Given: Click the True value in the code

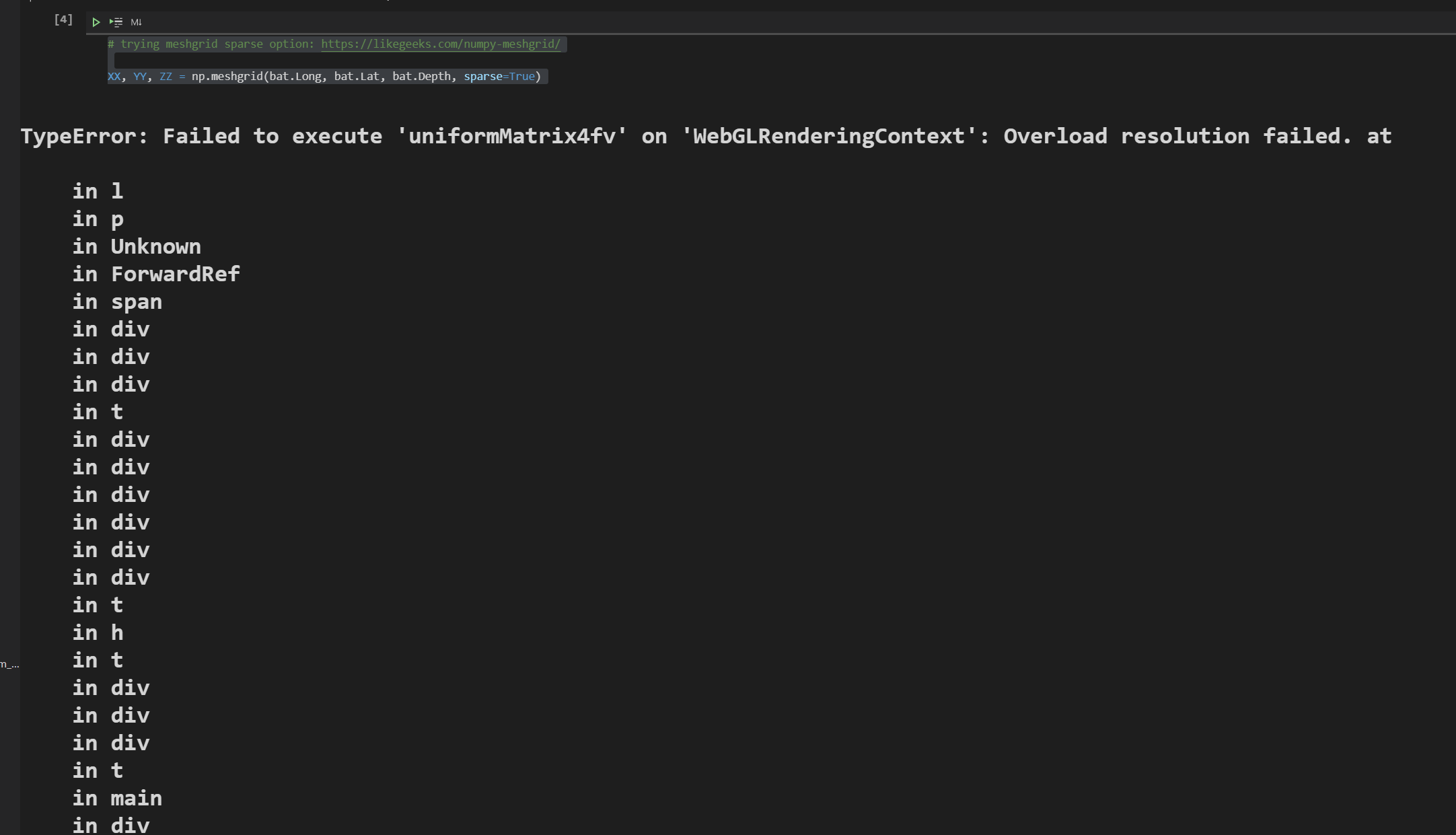Looking at the screenshot, I should [521, 76].
